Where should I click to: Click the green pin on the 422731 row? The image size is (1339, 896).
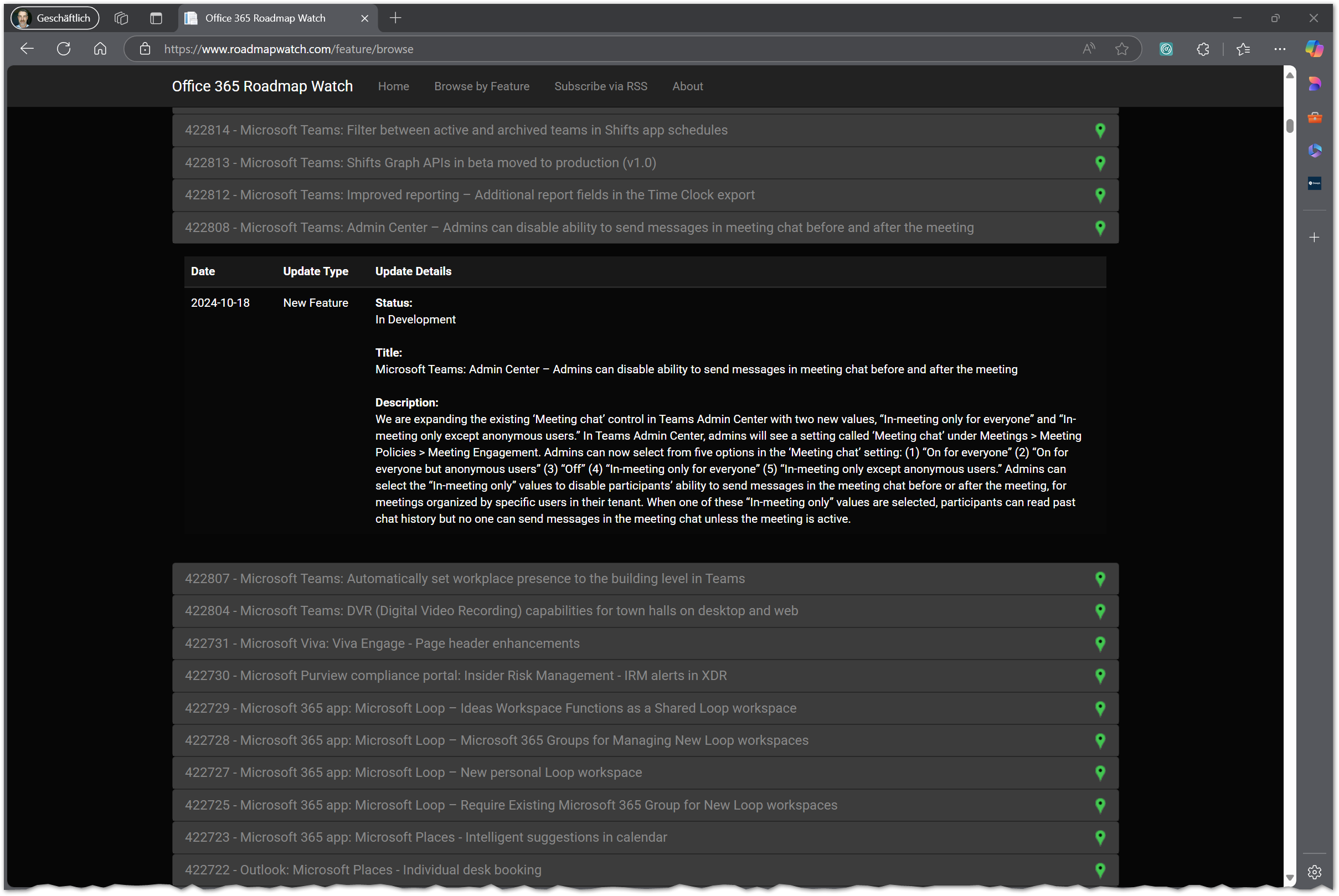coord(1100,643)
